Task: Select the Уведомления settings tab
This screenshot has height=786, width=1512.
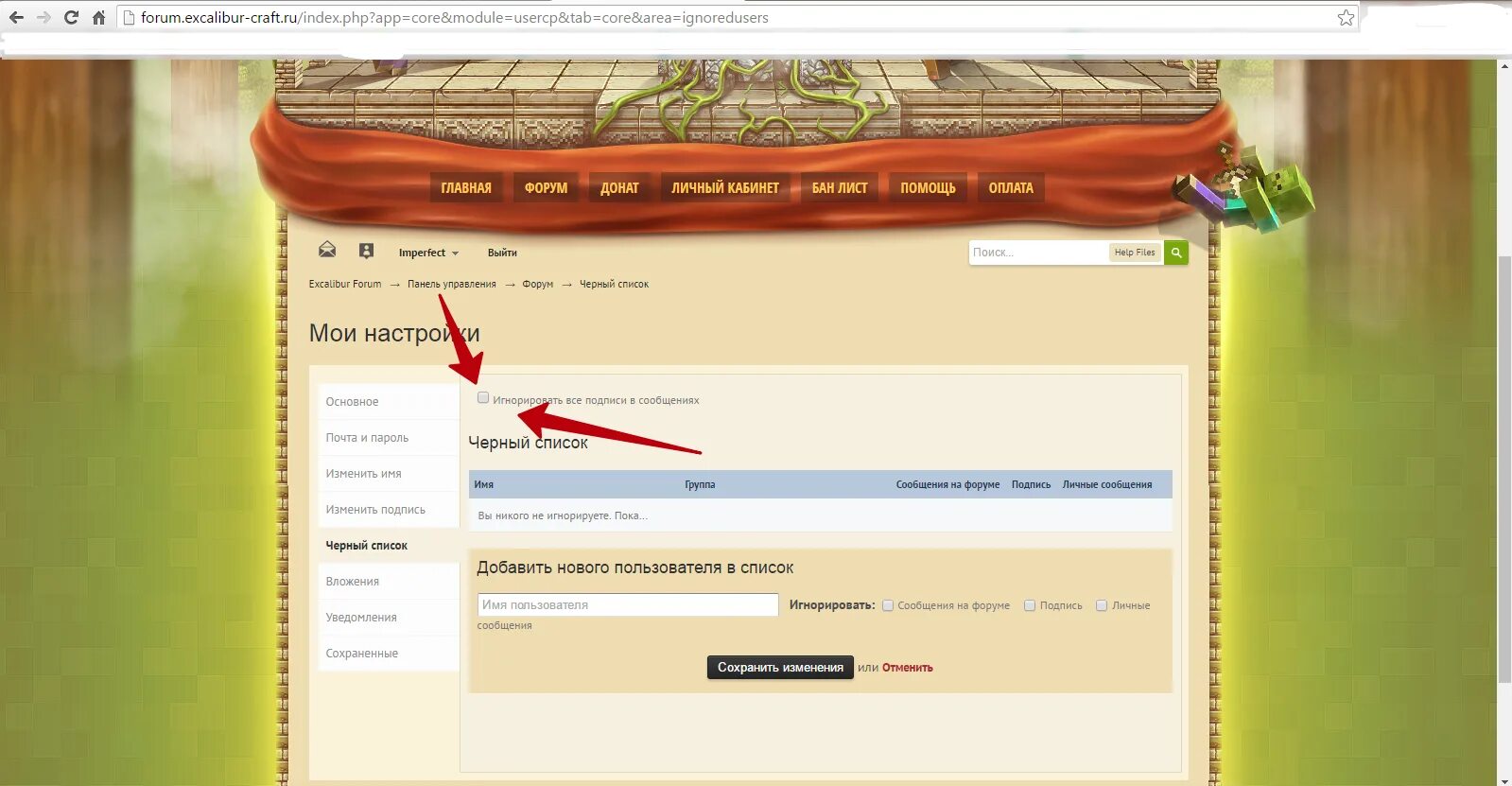Action: point(389,618)
